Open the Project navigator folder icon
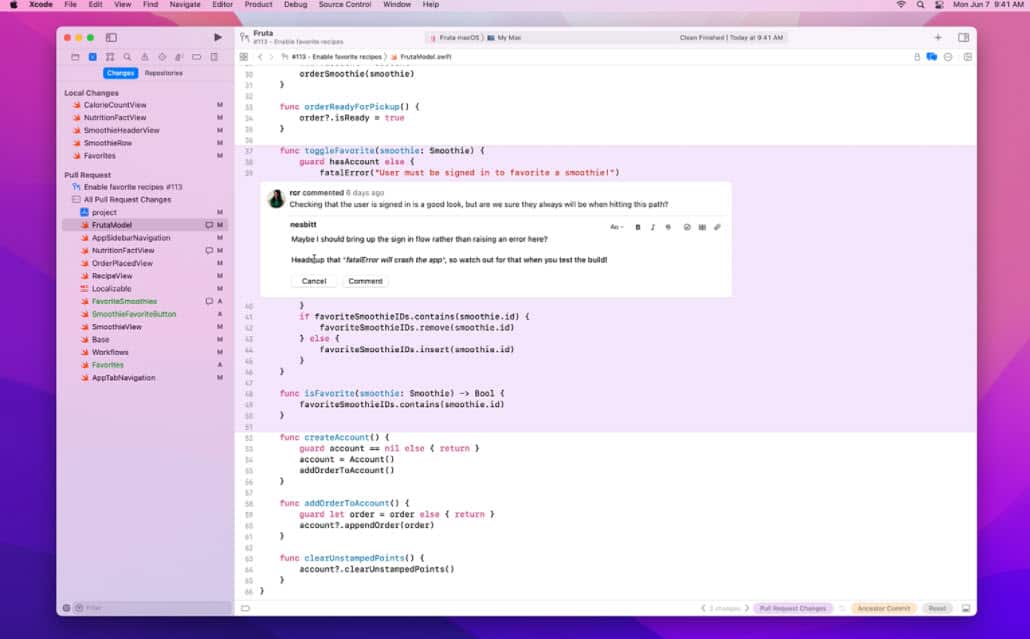 click(x=75, y=57)
